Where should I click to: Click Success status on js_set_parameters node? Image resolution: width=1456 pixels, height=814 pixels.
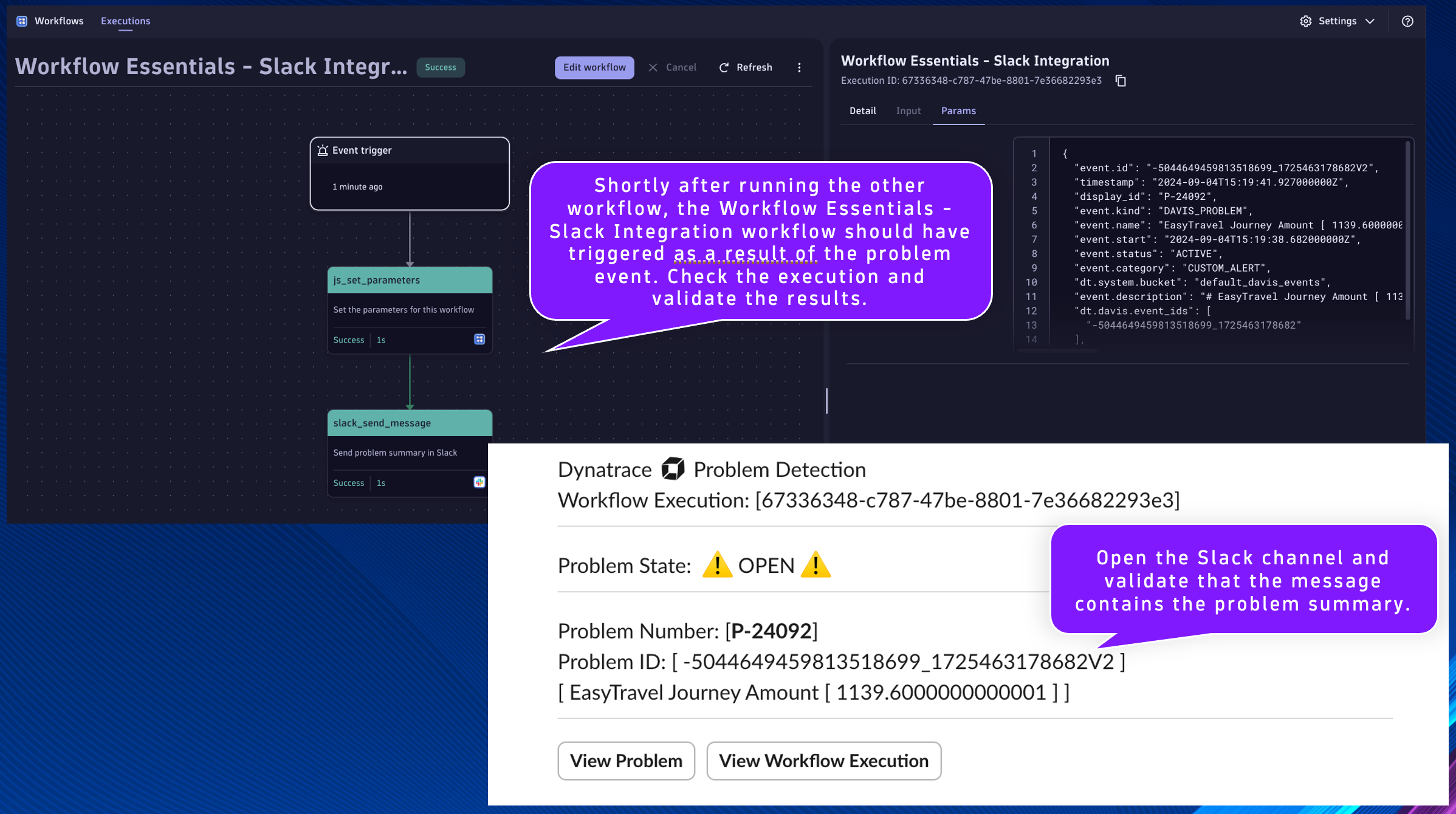pos(349,340)
